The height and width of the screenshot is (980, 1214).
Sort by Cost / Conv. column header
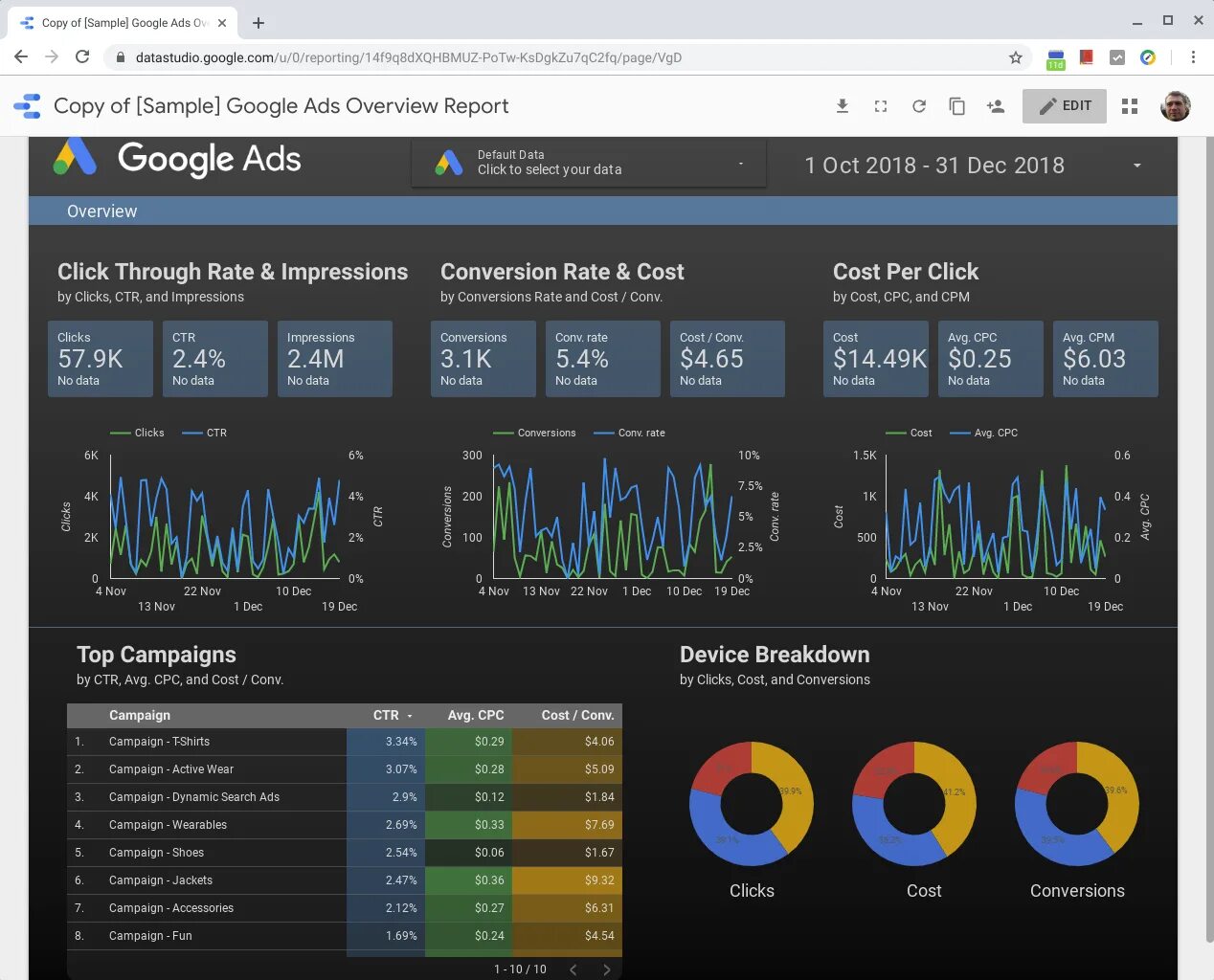577,715
